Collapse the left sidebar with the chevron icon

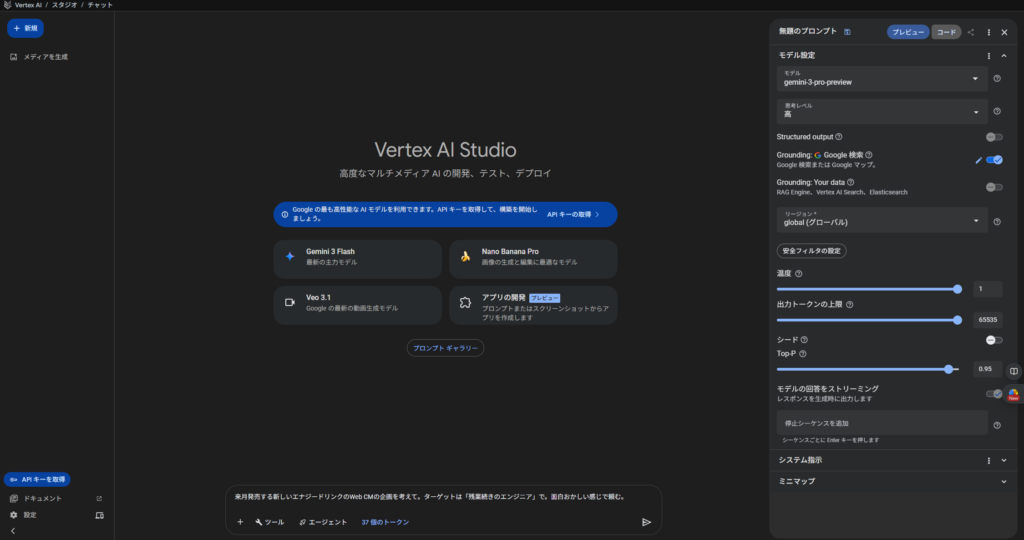point(13,531)
